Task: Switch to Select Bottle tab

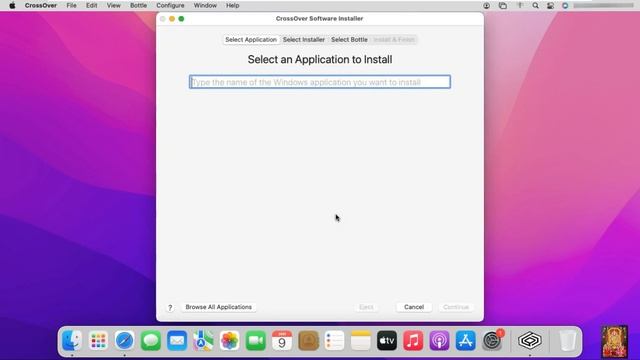Action: click(349, 40)
